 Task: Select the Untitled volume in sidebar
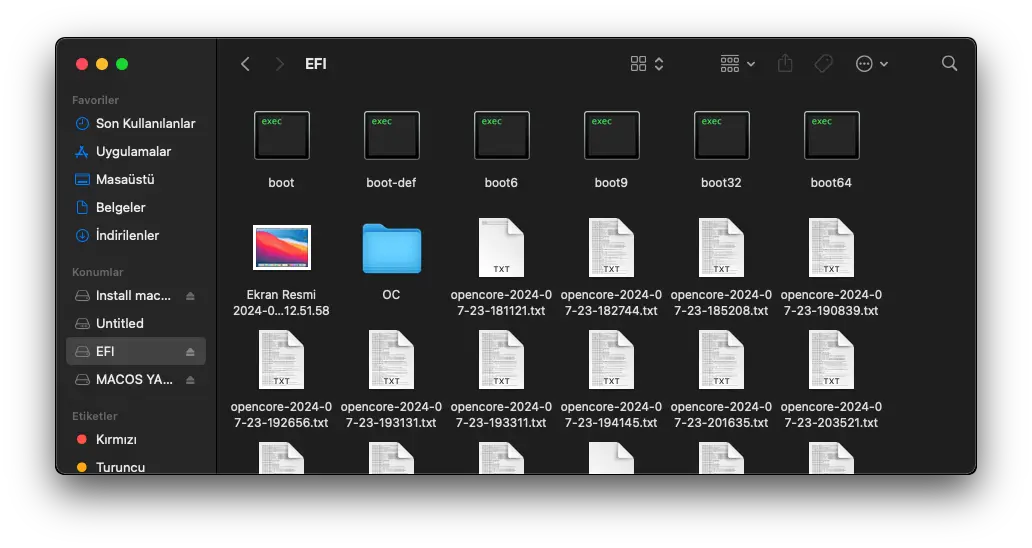(136, 324)
